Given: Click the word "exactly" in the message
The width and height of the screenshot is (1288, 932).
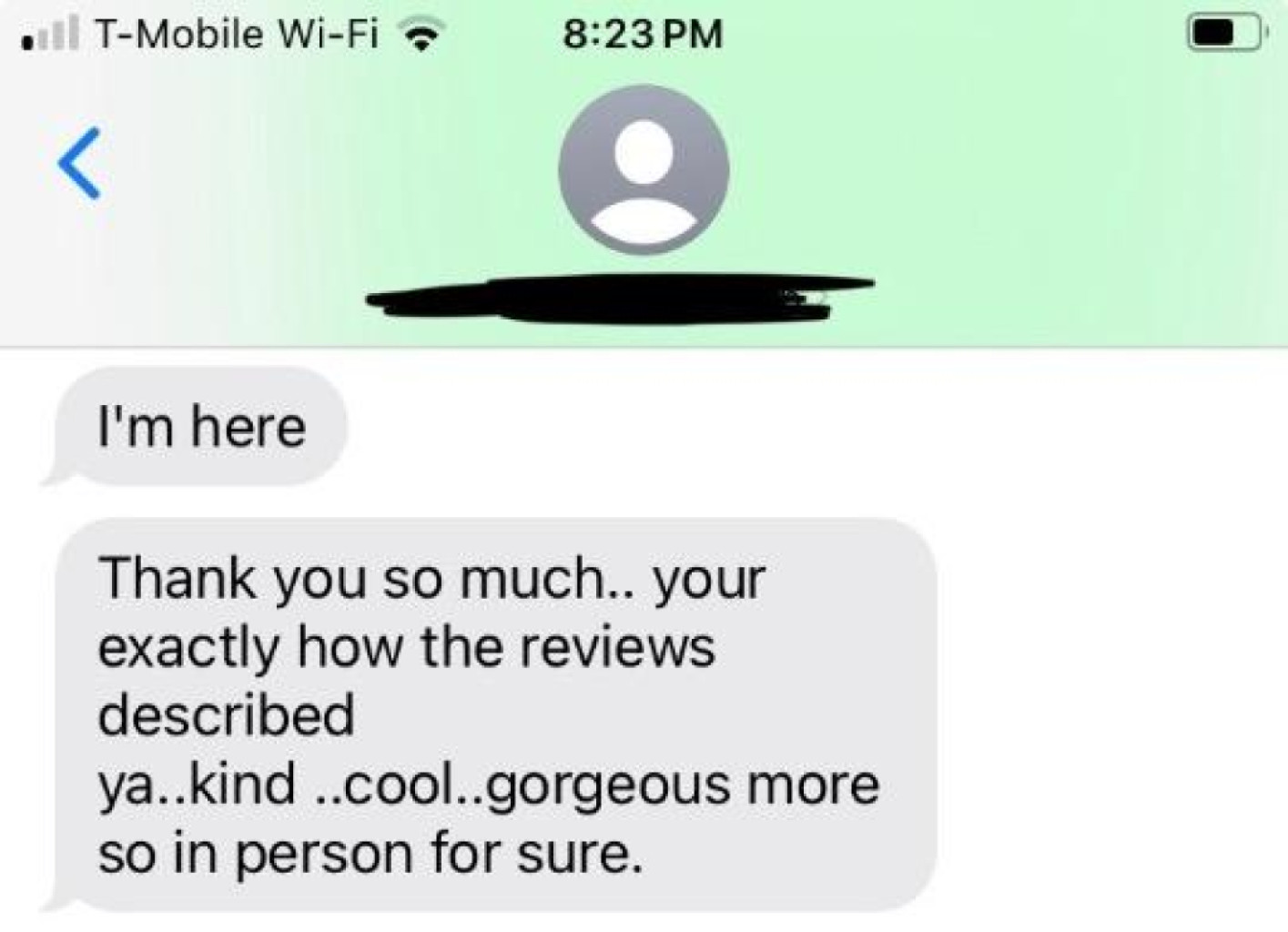Looking at the screenshot, I should click(x=188, y=649).
